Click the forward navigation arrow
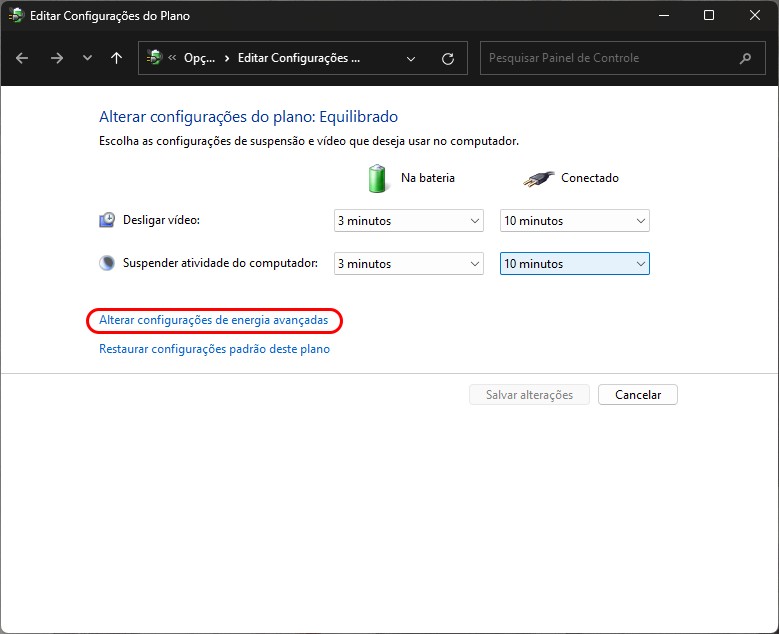The width and height of the screenshot is (779, 634). click(57, 58)
